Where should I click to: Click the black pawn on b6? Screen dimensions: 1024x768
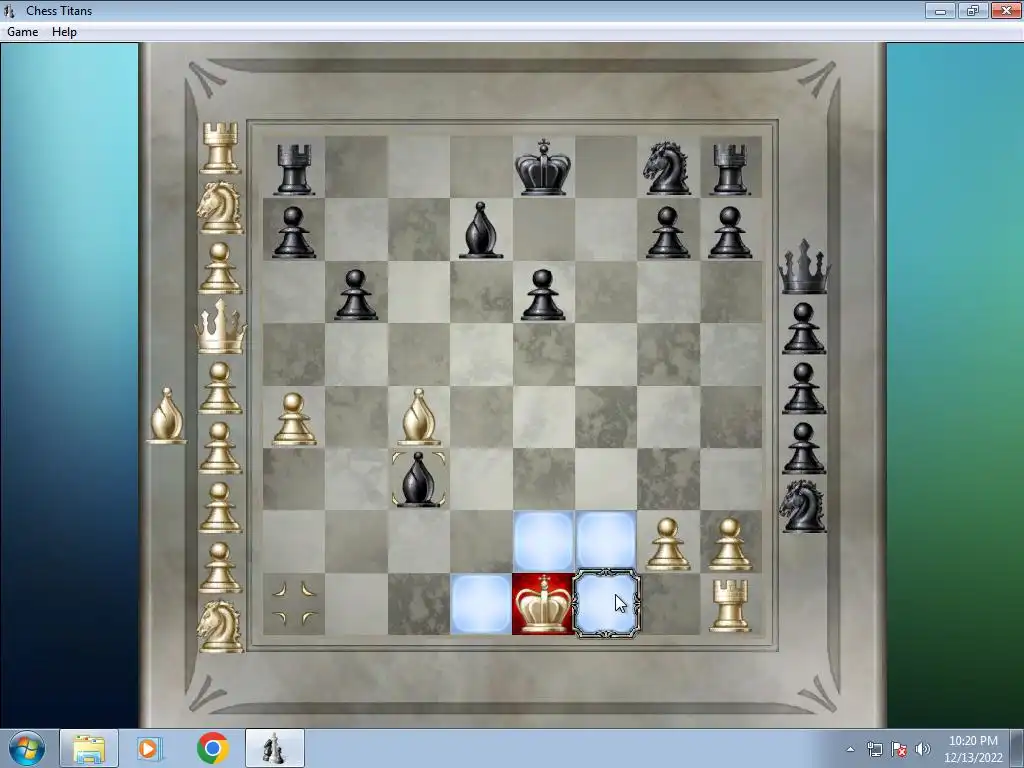pyautogui.click(x=355, y=294)
